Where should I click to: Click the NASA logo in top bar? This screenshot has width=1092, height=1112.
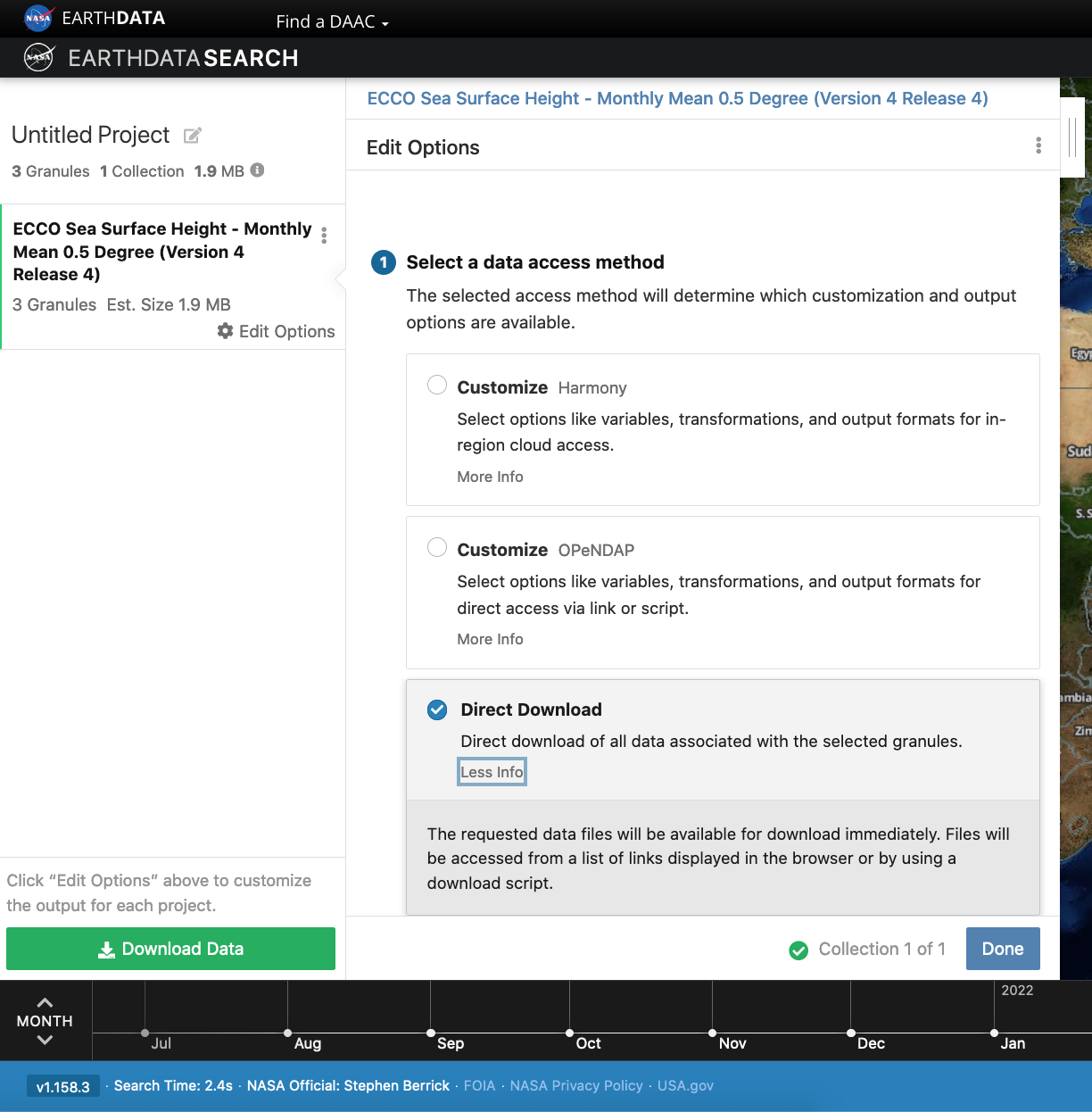37,18
